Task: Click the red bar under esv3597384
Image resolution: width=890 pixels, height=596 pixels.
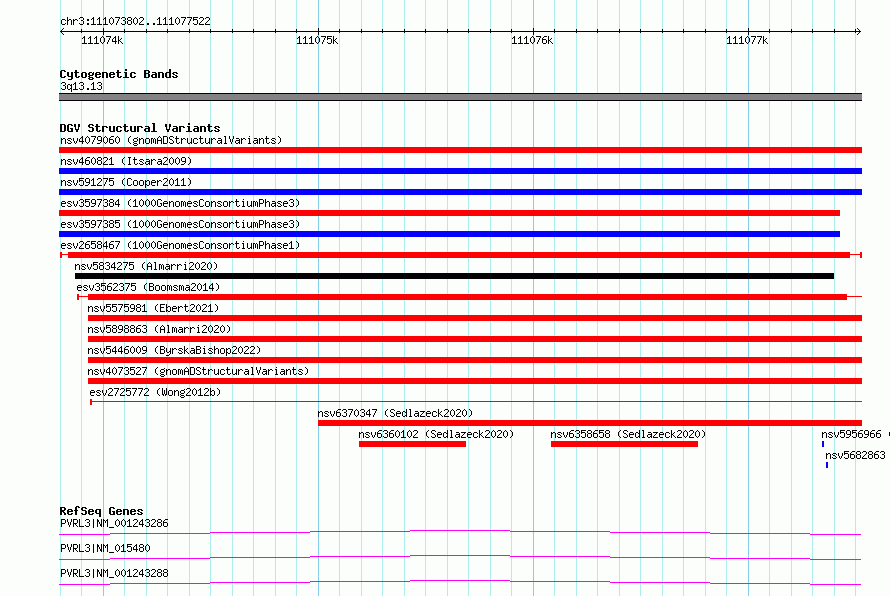Action: tap(450, 213)
